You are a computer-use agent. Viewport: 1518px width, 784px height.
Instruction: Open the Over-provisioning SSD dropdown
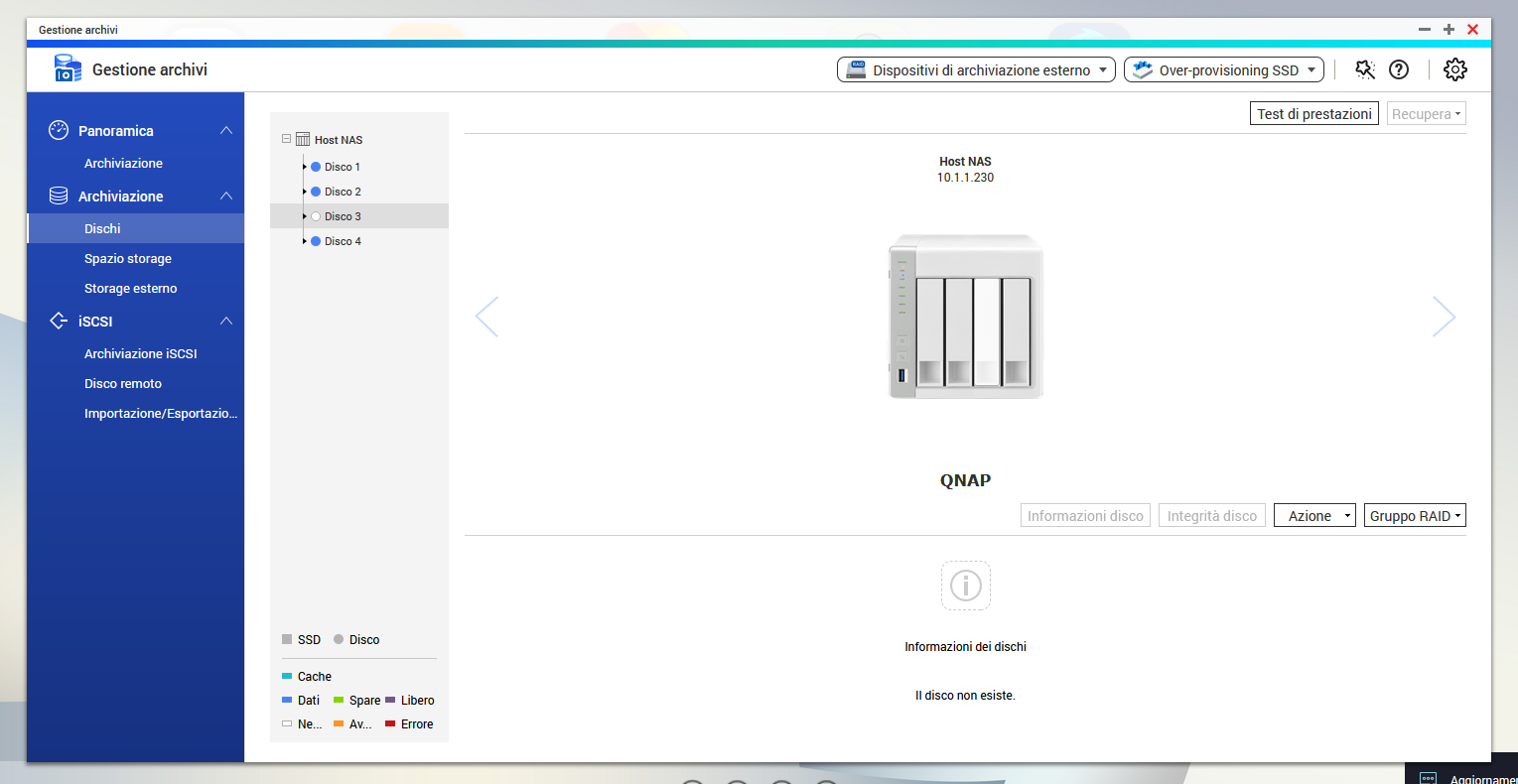1223,69
